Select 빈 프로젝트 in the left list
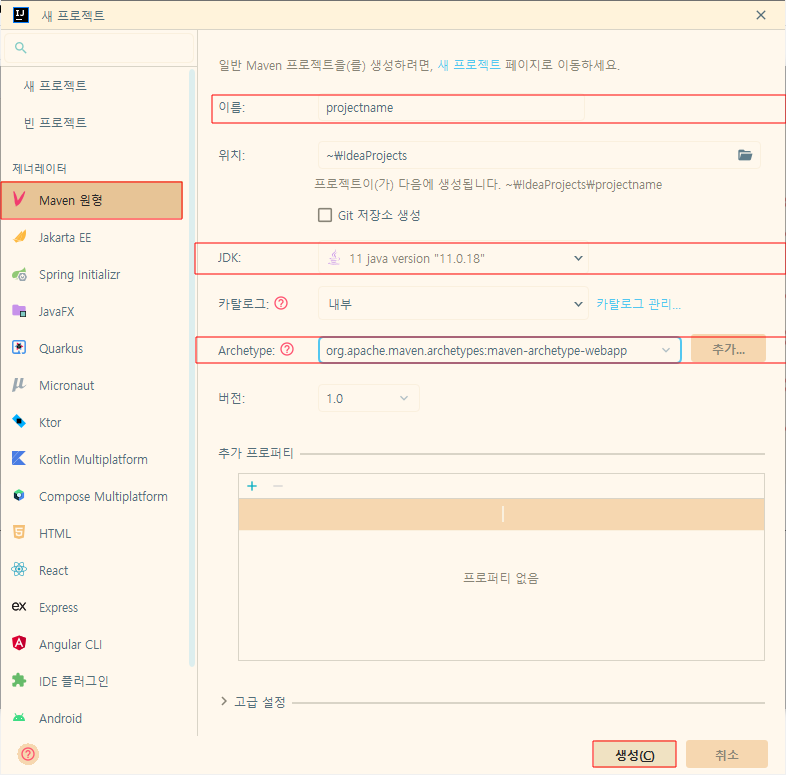 coord(55,123)
